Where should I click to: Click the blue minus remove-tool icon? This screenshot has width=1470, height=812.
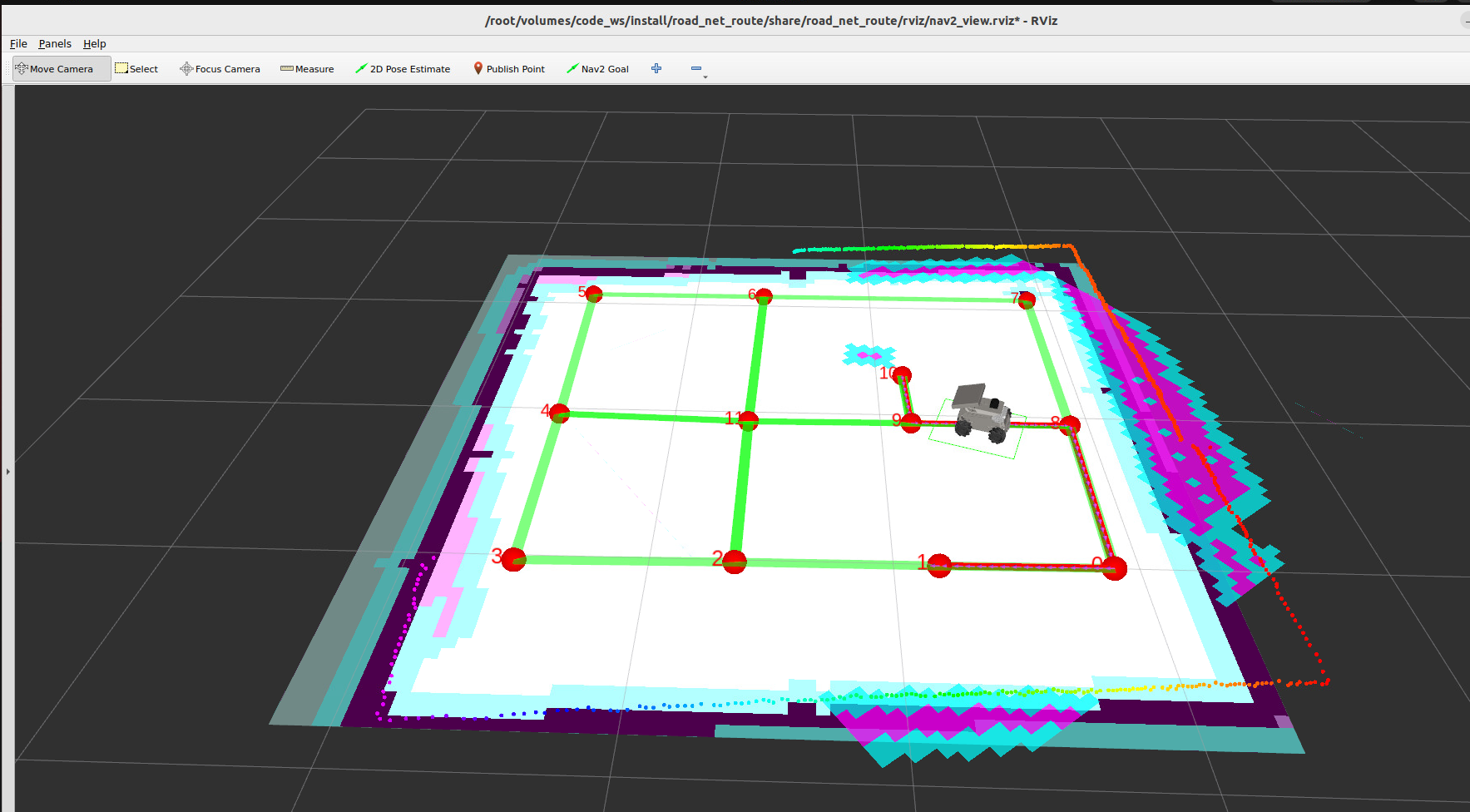[x=696, y=68]
